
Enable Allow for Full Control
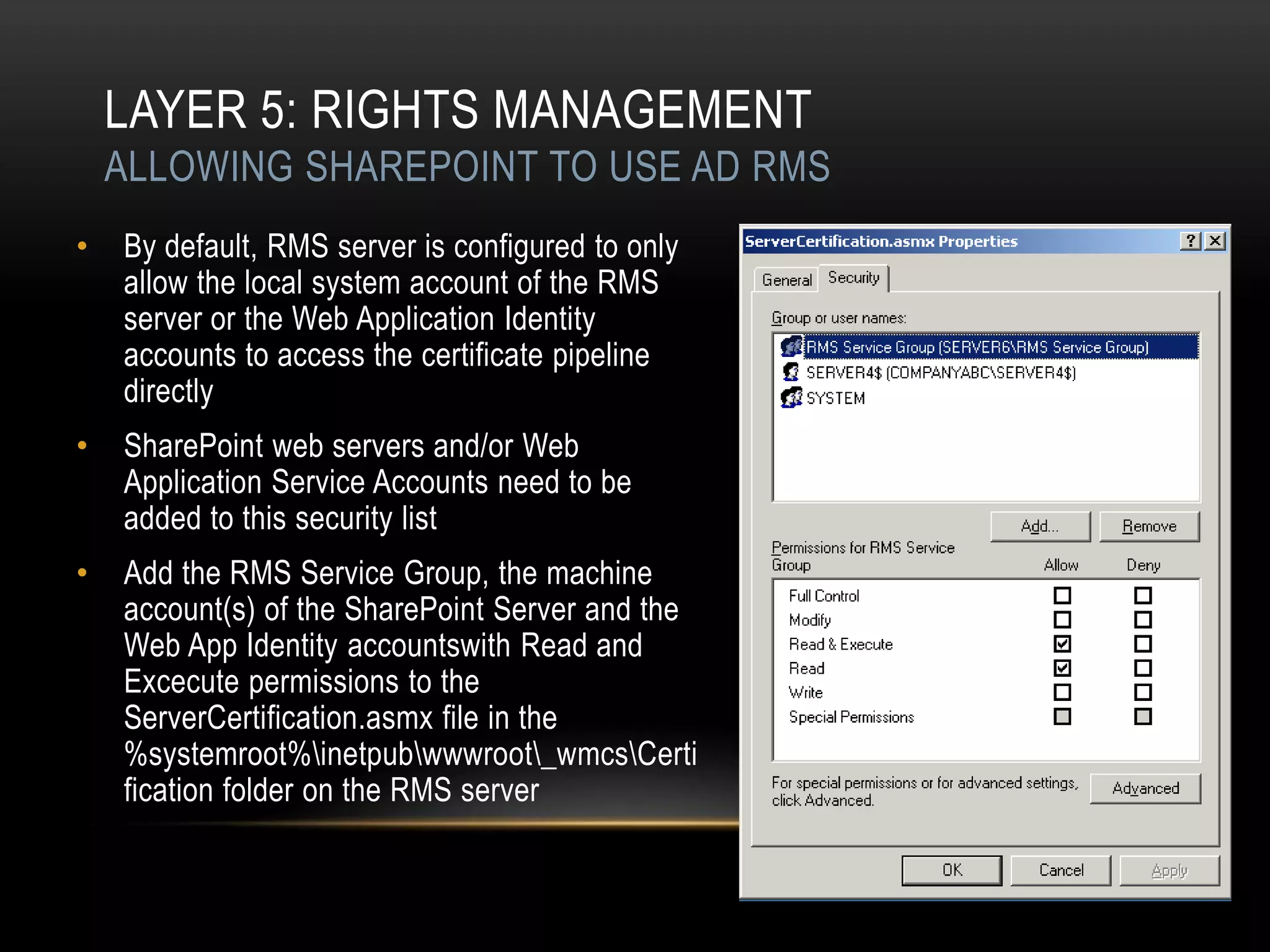point(1062,596)
